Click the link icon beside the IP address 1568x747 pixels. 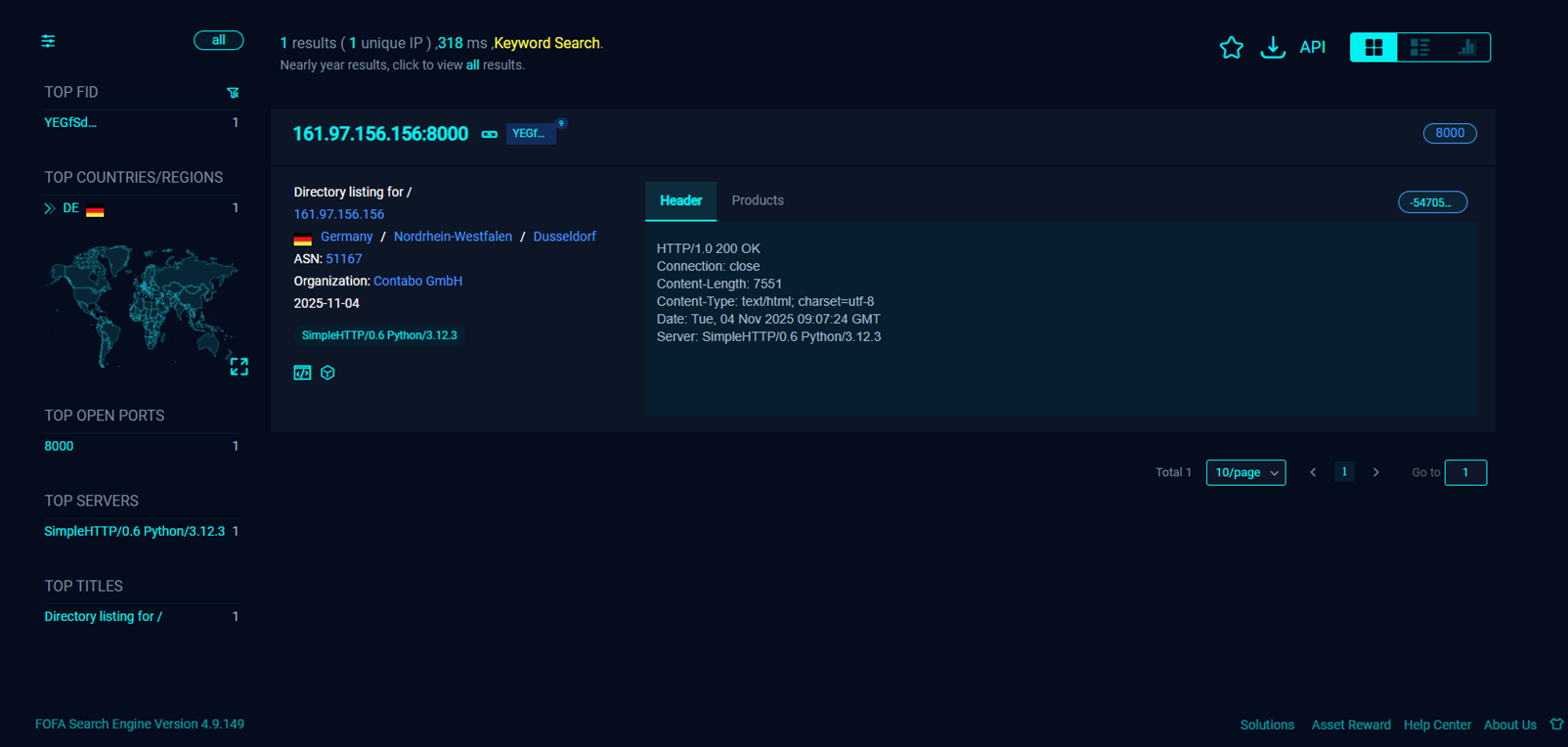[x=489, y=134]
